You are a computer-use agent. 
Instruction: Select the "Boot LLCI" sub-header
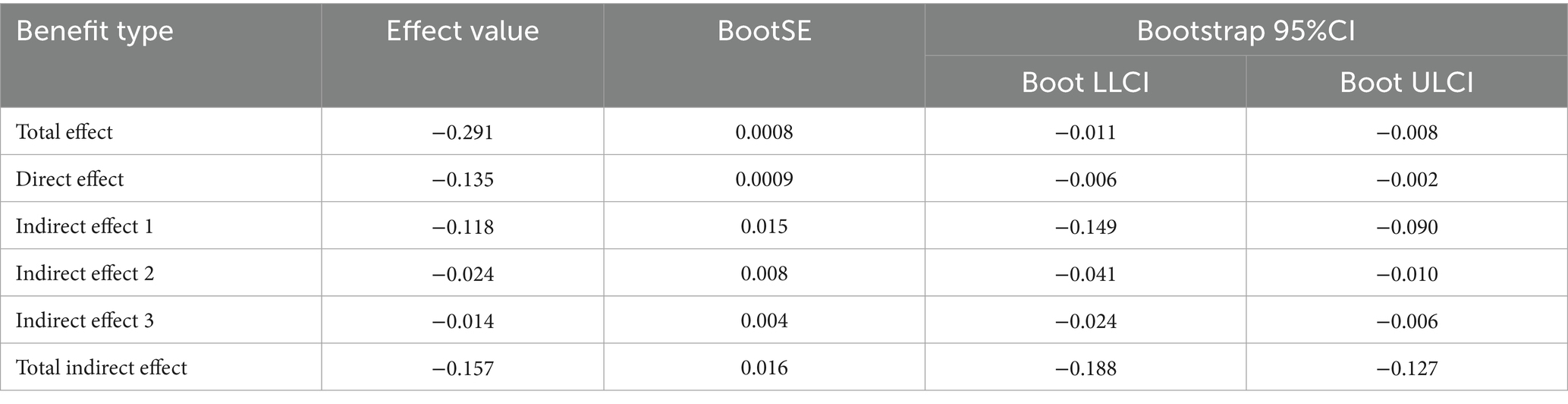coord(1085,82)
